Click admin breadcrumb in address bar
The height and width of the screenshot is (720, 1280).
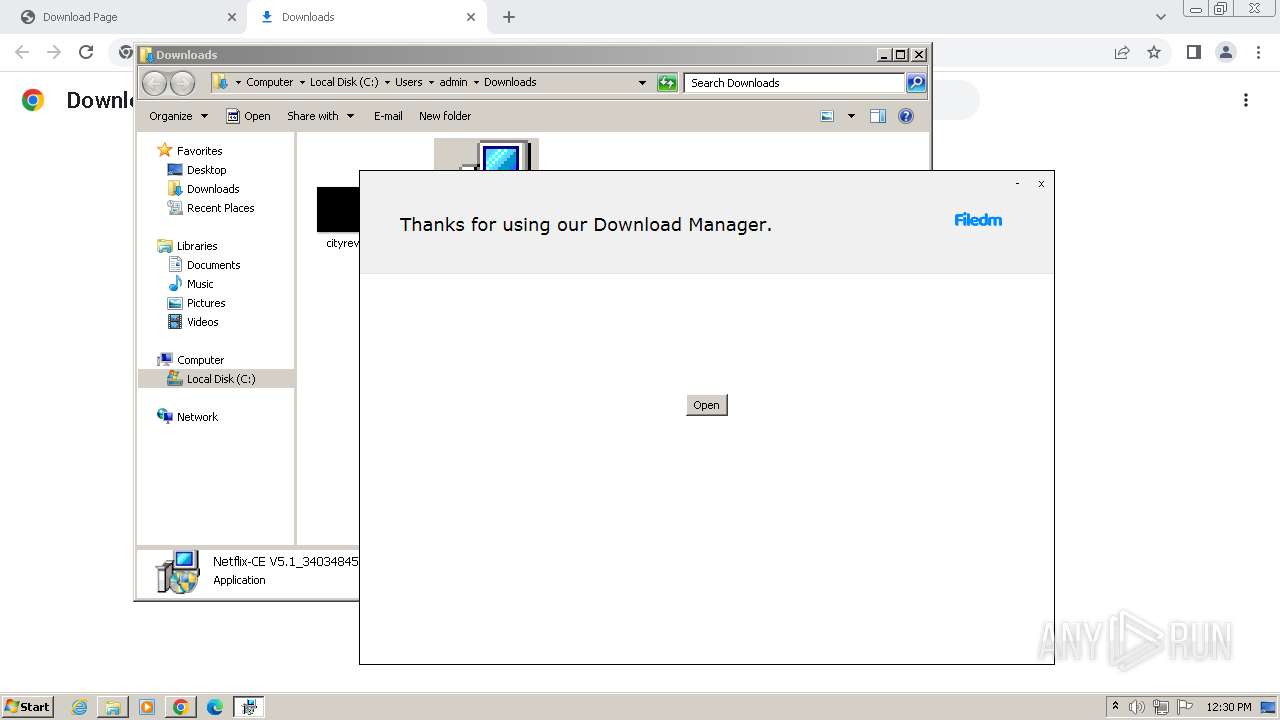[x=453, y=82]
